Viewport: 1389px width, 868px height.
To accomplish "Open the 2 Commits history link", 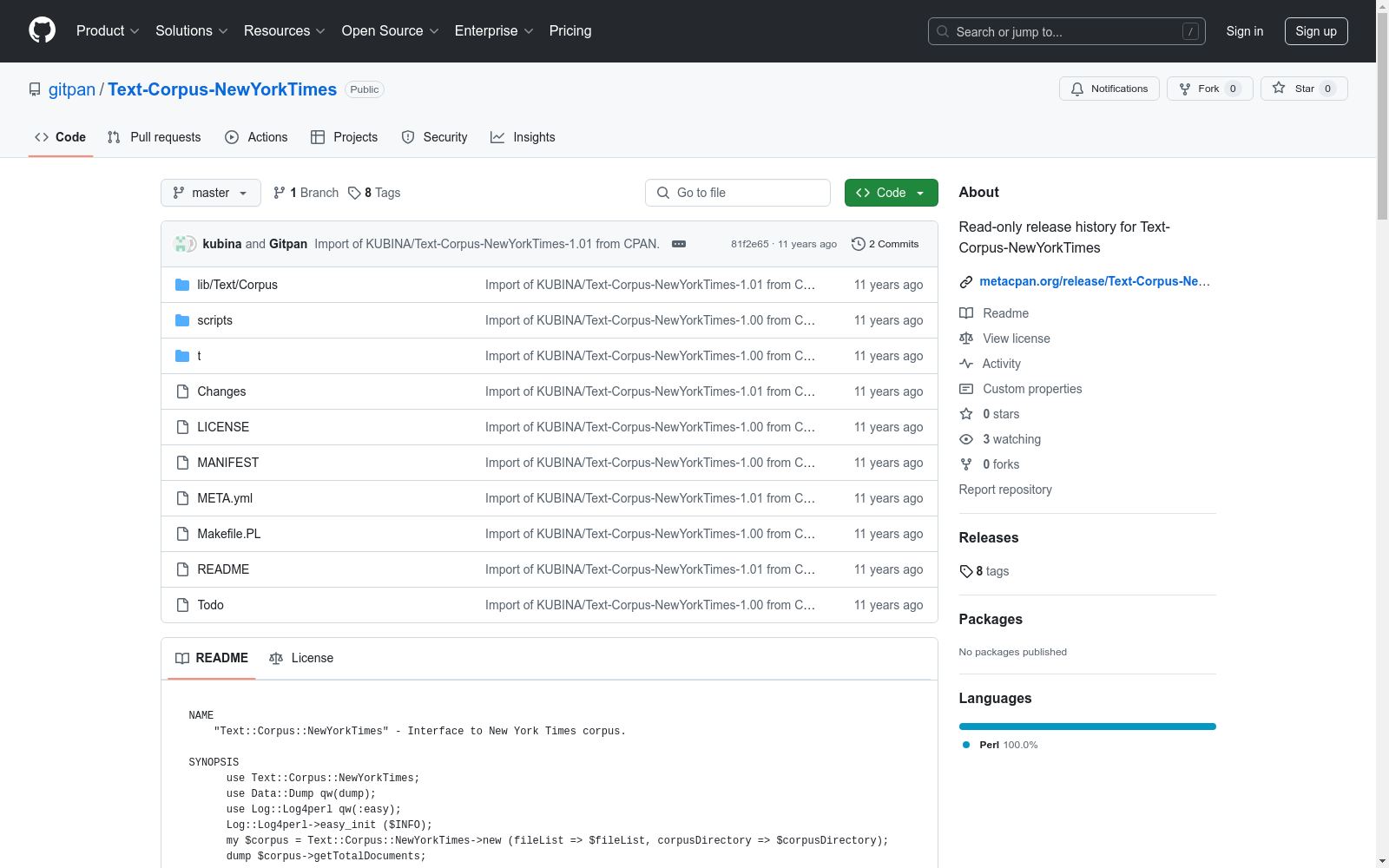I will click(x=885, y=244).
